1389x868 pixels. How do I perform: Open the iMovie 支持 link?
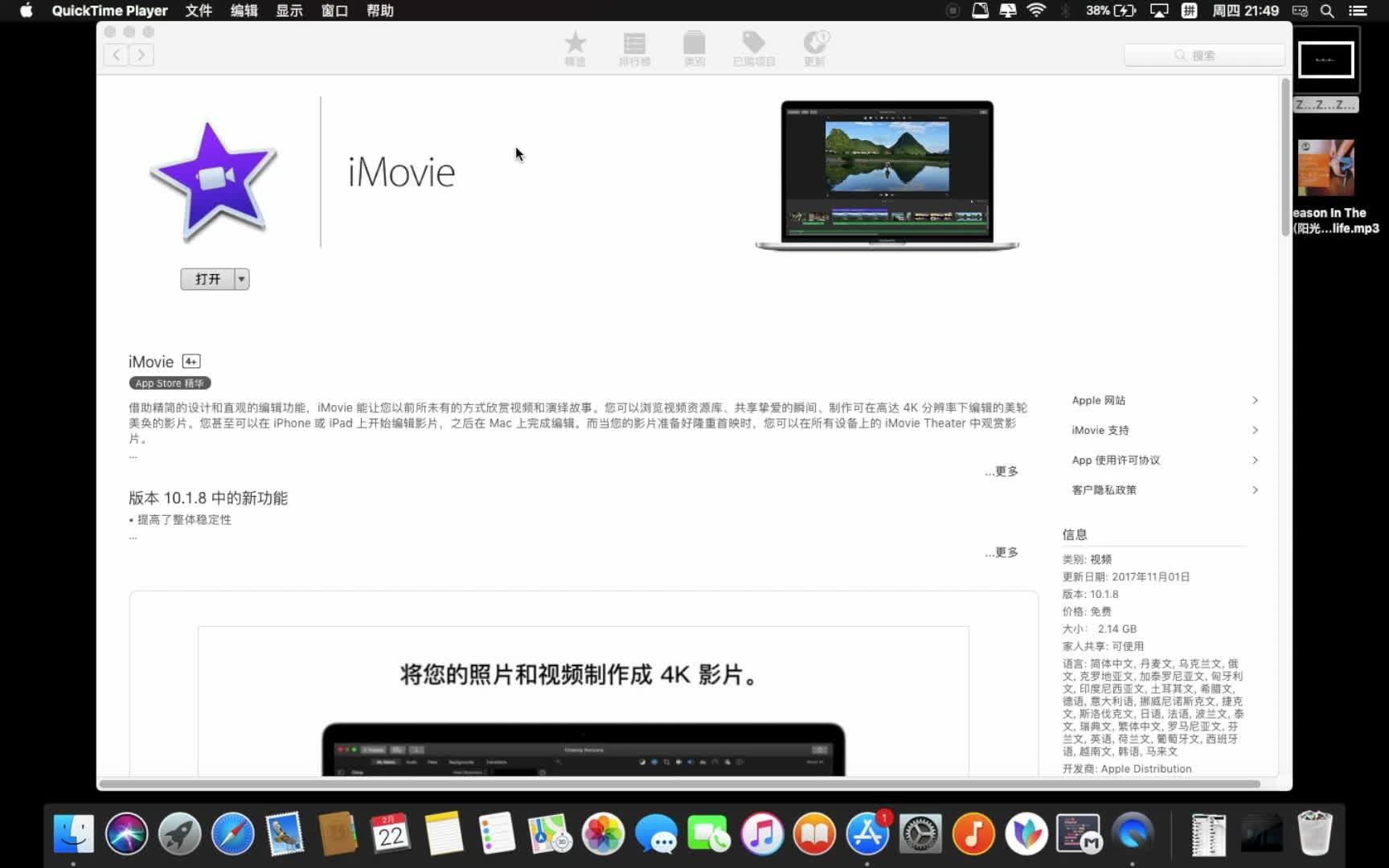tap(1100, 430)
